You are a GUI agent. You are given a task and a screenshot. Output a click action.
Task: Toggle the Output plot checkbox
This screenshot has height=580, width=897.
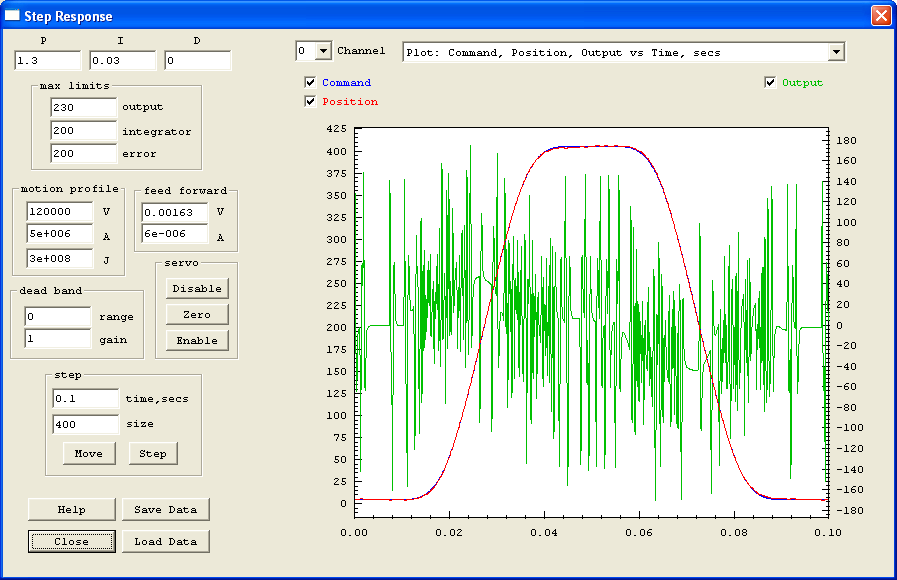[x=770, y=83]
